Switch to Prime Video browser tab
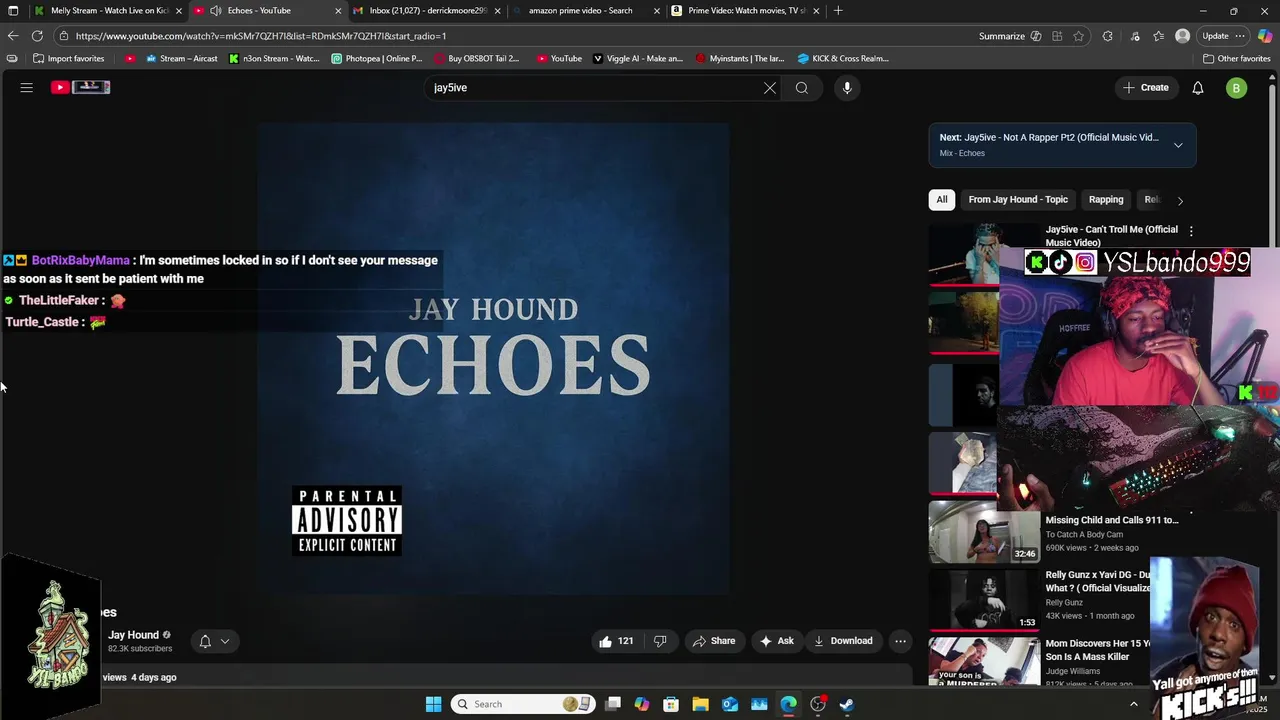This screenshot has height=720, width=1280. coord(746,11)
